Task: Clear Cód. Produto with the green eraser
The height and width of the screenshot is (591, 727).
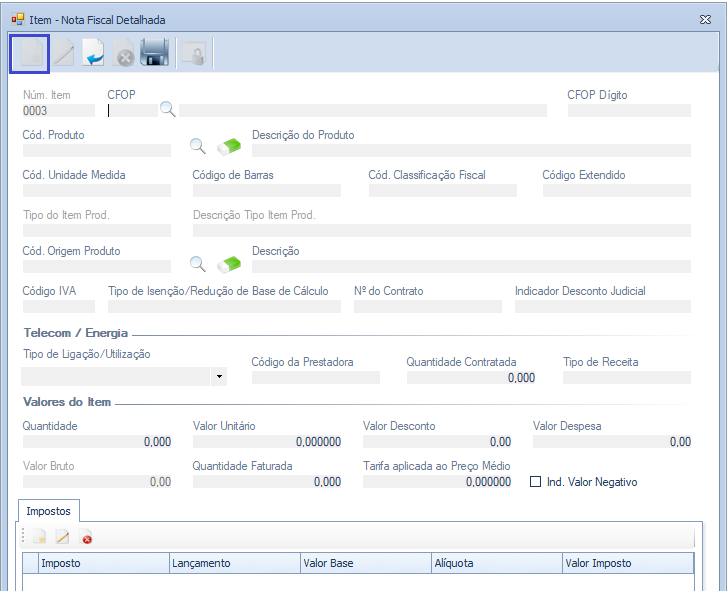Action: 229,147
